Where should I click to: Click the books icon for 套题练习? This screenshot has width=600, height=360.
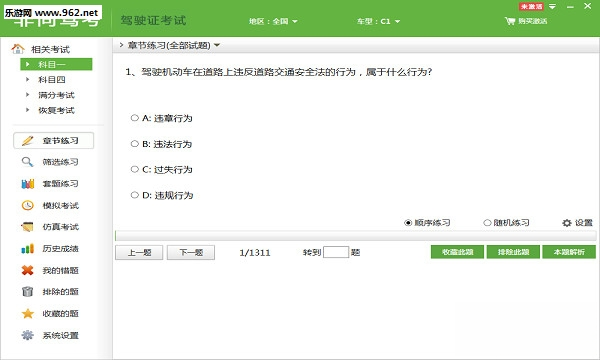(x=28, y=184)
